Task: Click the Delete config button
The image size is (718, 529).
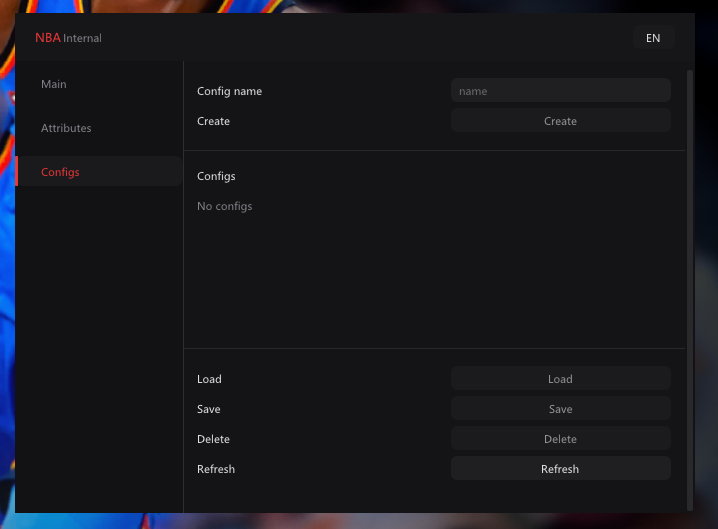Action: (560, 439)
